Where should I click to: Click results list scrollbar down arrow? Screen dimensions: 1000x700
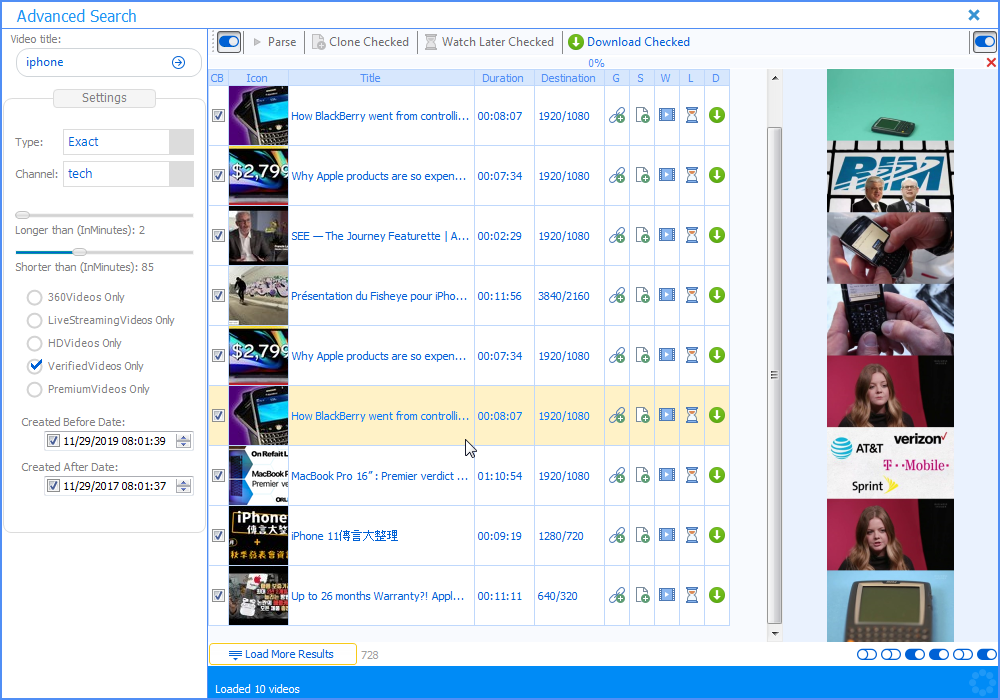point(775,634)
